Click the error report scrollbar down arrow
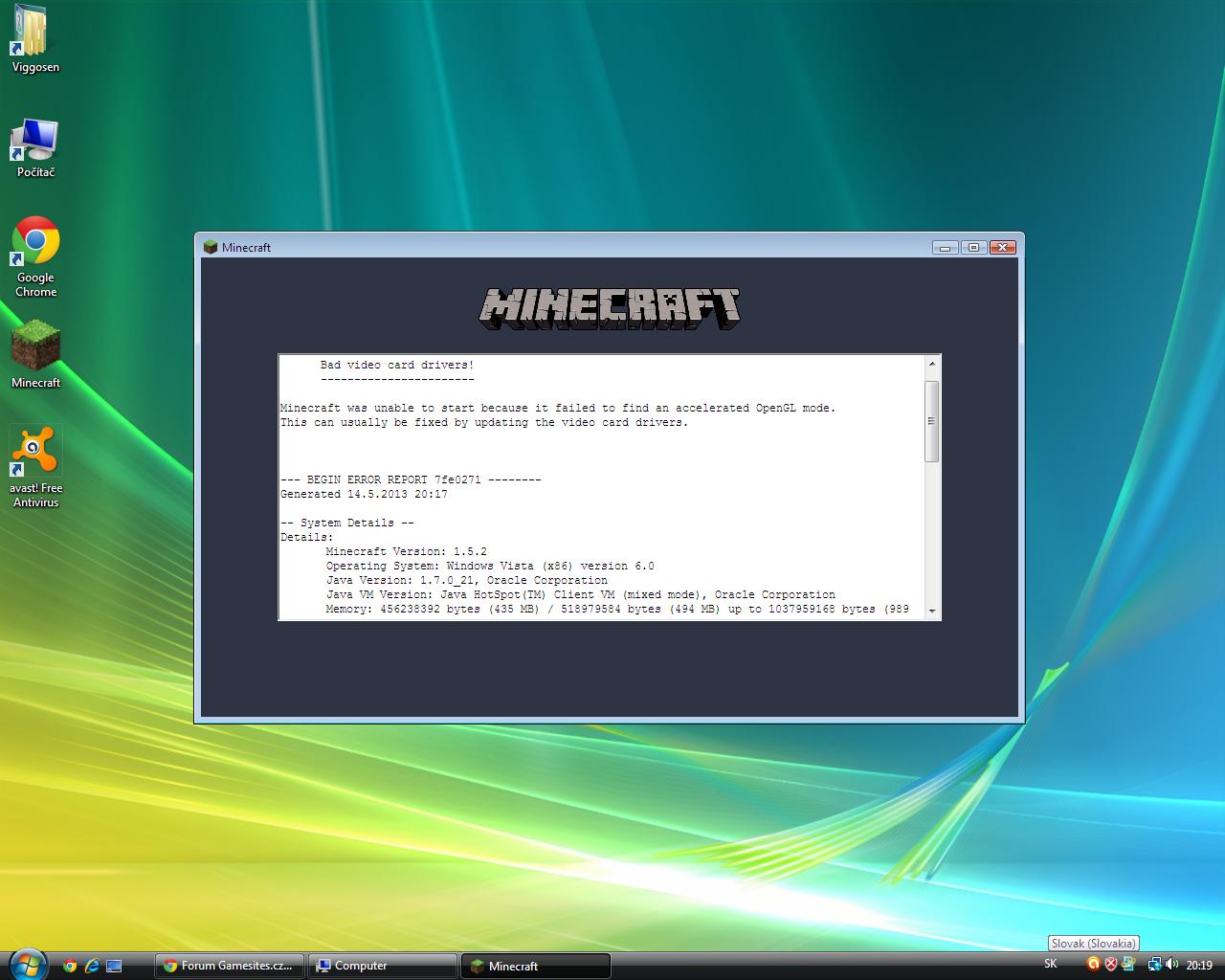This screenshot has width=1225, height=980. (x=932, y=612)
